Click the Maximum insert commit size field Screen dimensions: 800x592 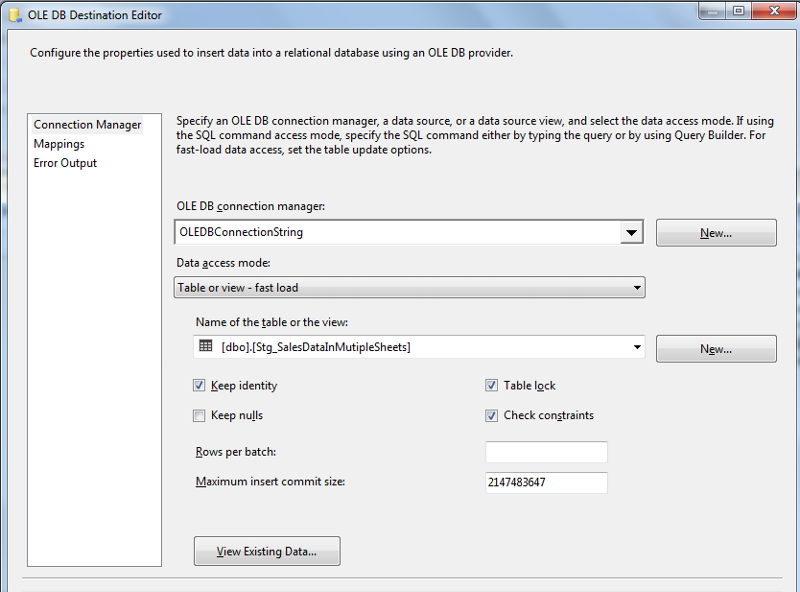click(x=546, y=482)
